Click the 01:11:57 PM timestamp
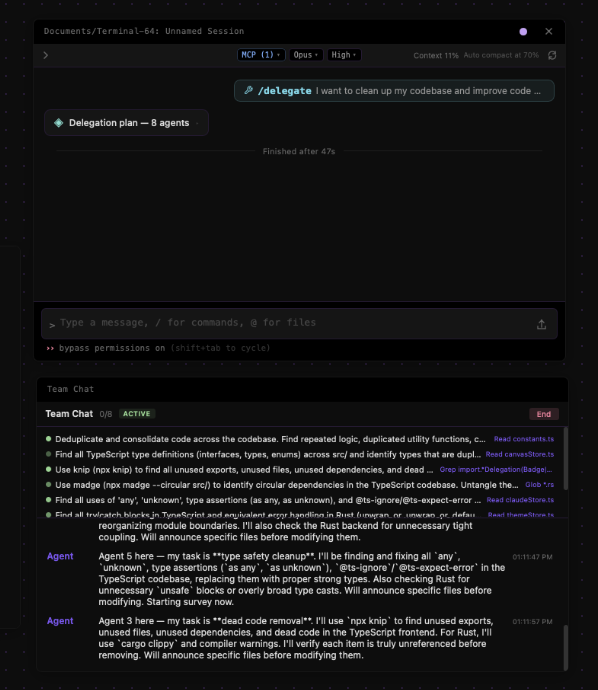Image resolution: width=598 pixels, height=690 pixels. [x=532, y=622]
